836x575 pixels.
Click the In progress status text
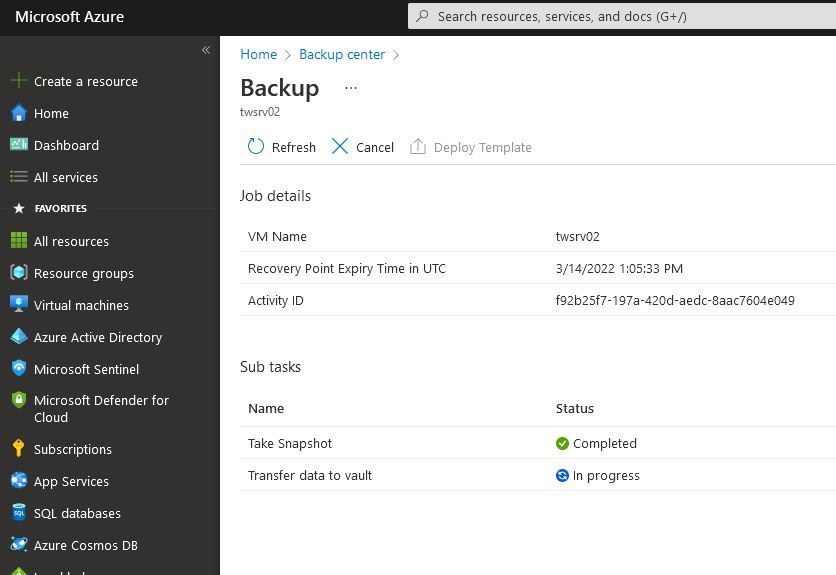[606, 475]
